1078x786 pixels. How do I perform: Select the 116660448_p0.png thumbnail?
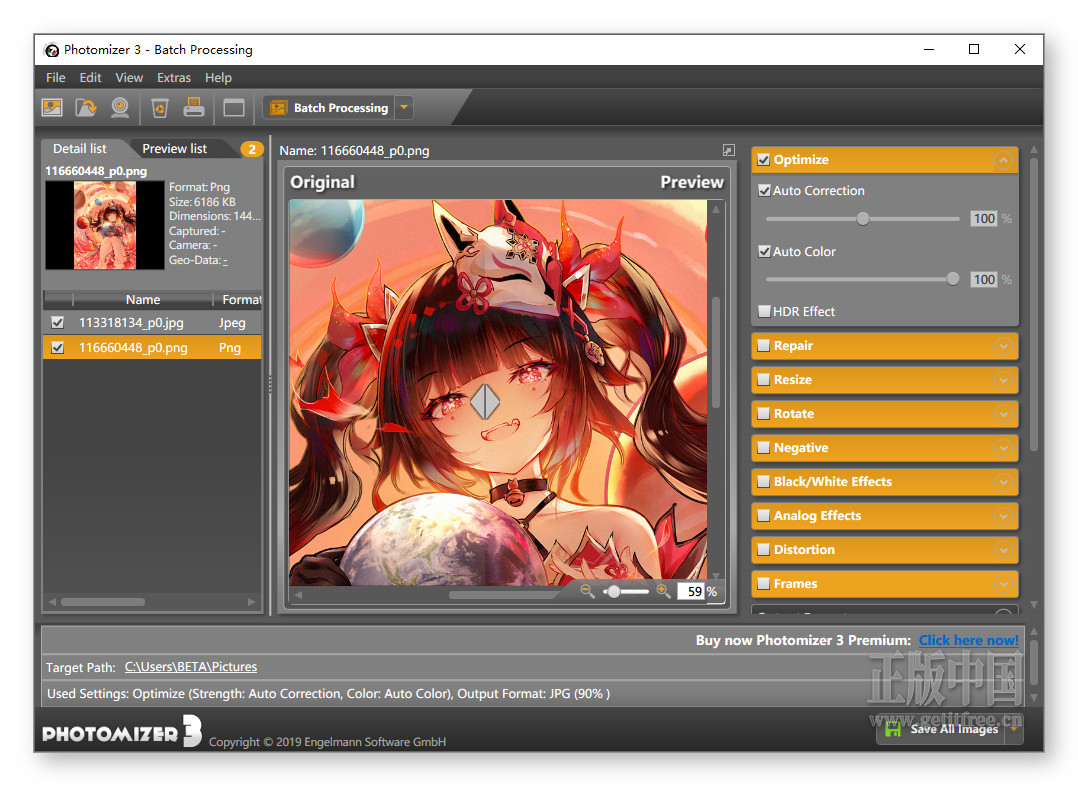[x=105, y=225]
